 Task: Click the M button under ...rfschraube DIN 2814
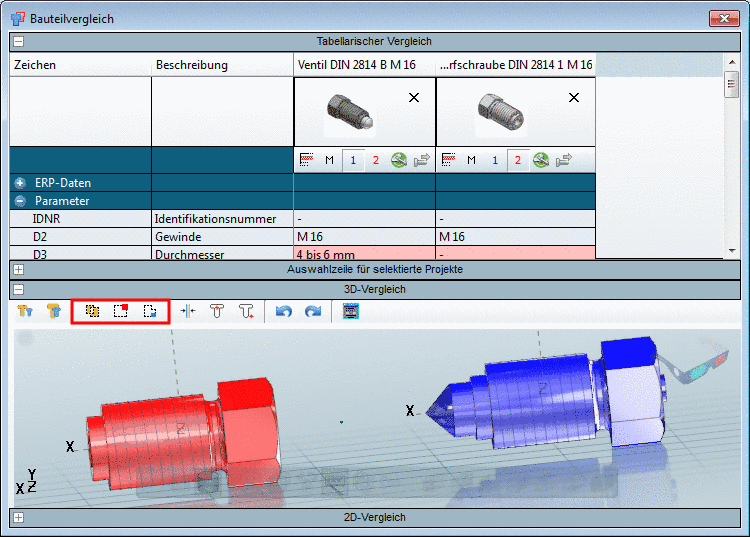coord(471,160)
